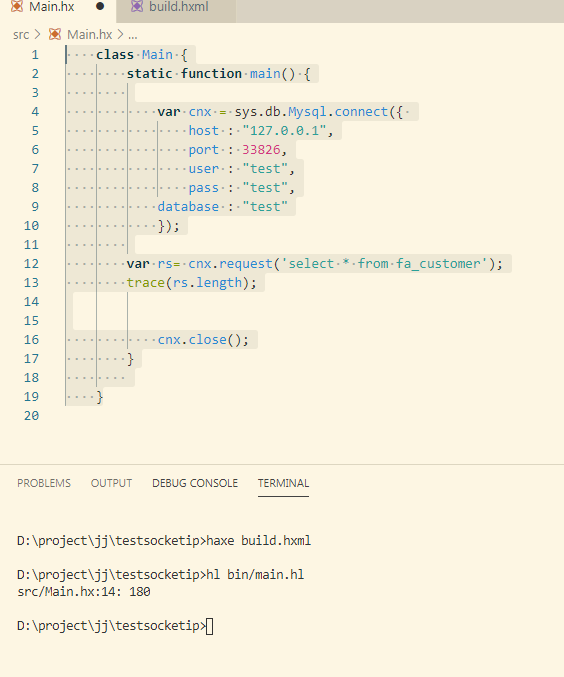
Task: Click the 'trace' call on line 13
Action: coord(146,283)
